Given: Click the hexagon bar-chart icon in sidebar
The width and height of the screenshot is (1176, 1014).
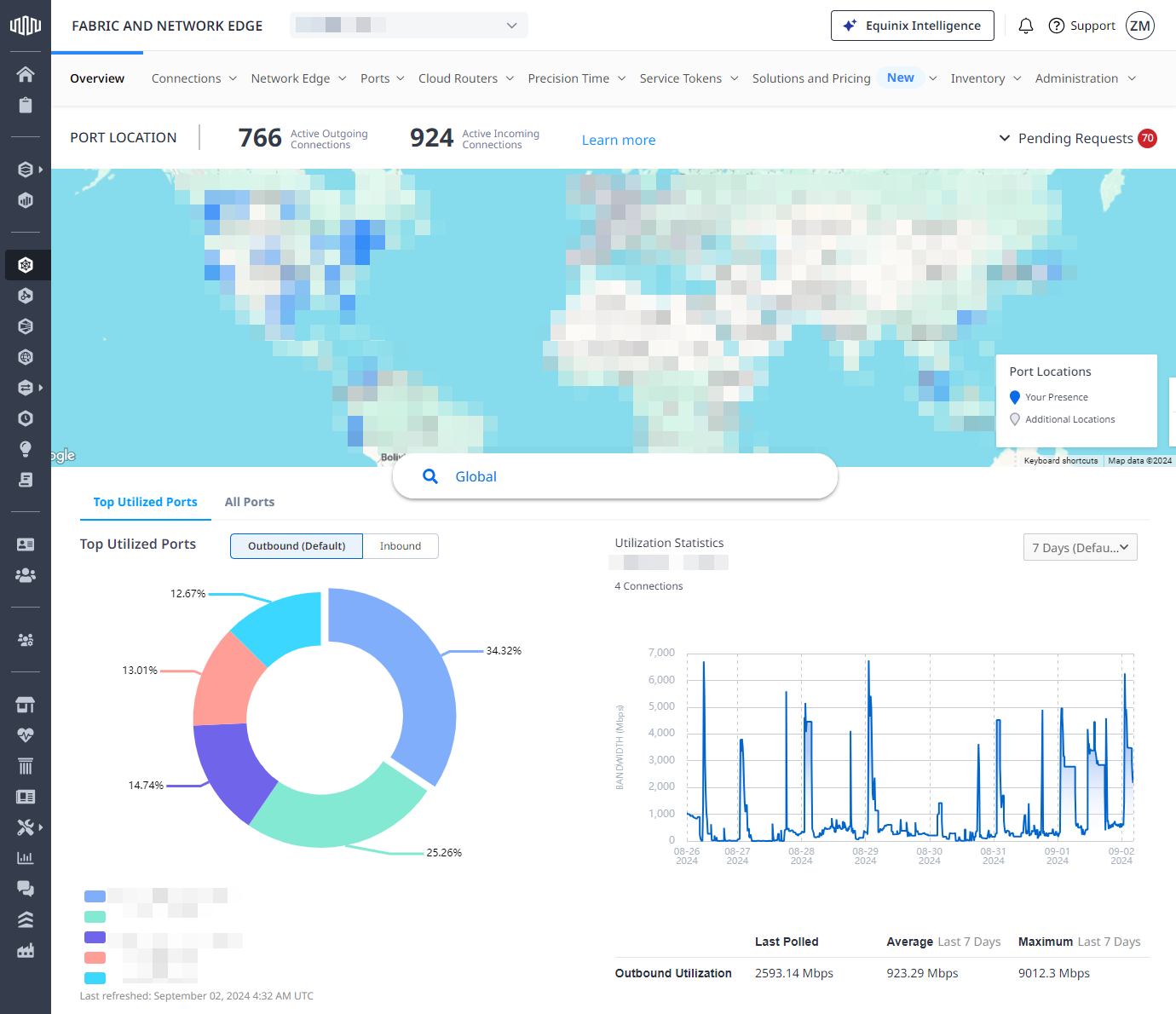Looking at the screenshot, I should click(x=26, y=200).
